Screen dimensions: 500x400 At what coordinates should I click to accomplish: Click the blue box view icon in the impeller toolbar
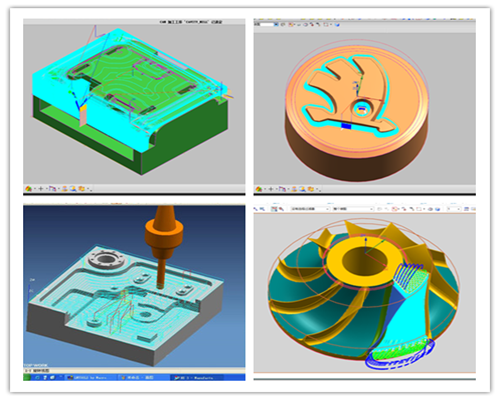[x=438, y=209]
